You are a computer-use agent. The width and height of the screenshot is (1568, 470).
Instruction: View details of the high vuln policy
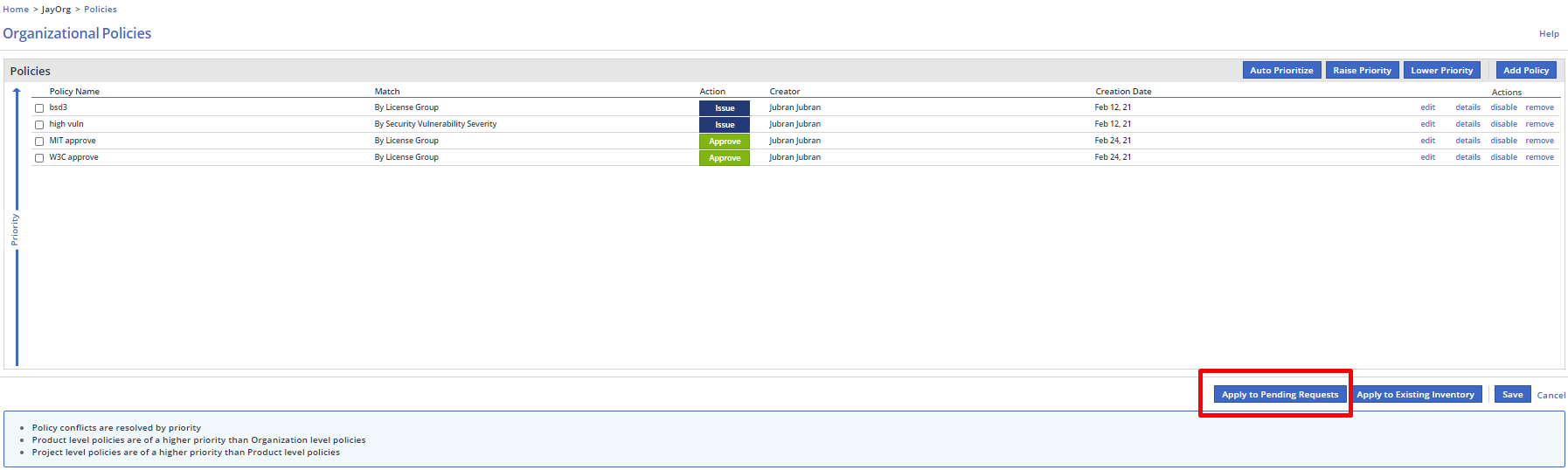pos(1467,124)
